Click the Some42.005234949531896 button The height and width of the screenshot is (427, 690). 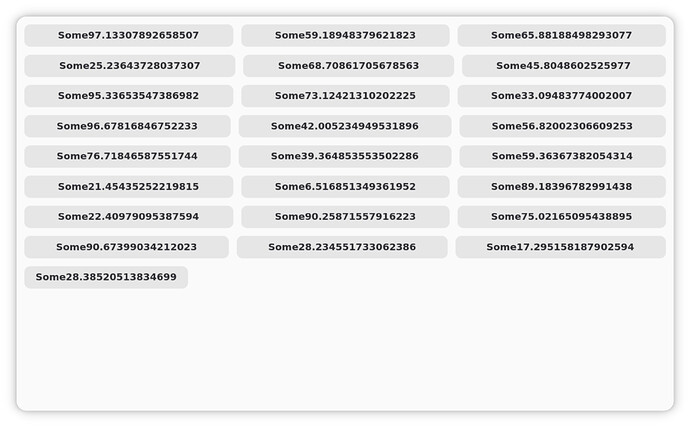coord(344,127)
